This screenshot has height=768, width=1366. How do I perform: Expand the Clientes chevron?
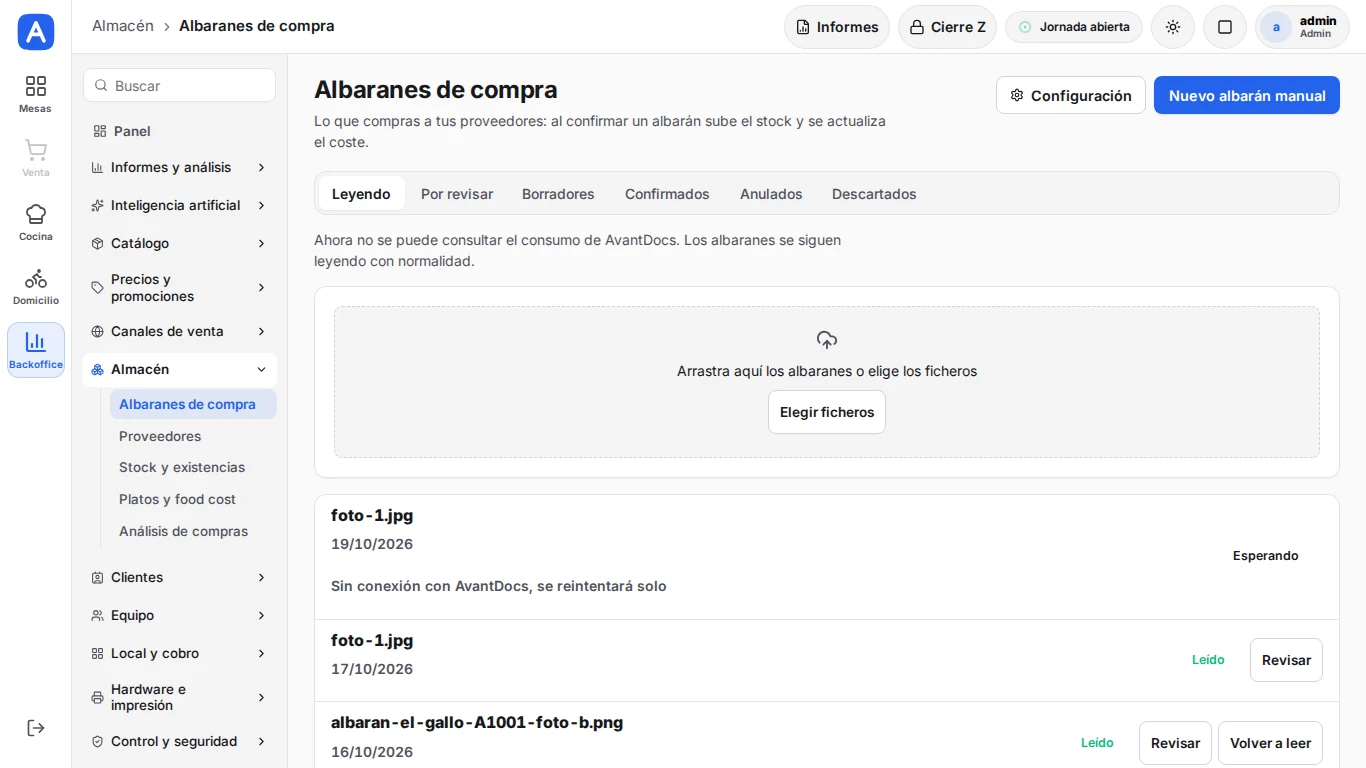(x=261, y=577)
